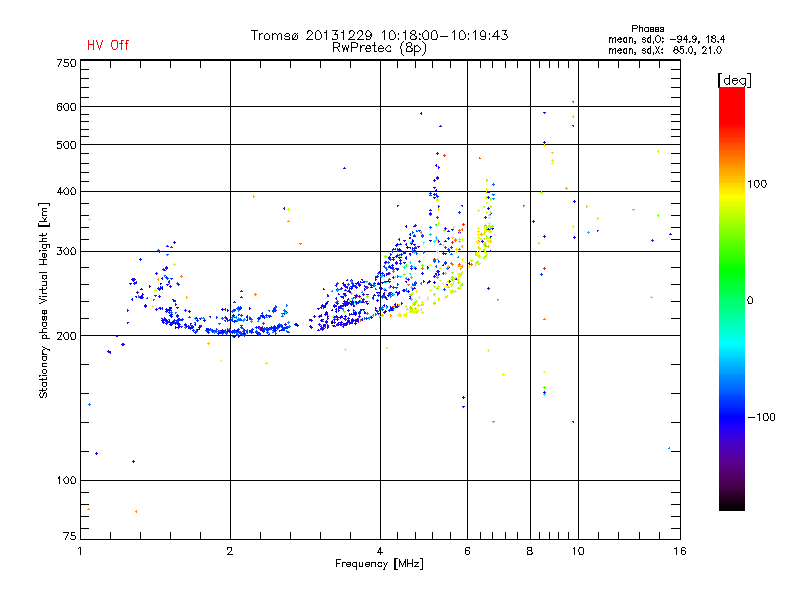
Task: Select the 'mean, sd,X: 85.0, 21.0' line
Action: point(665,50)
